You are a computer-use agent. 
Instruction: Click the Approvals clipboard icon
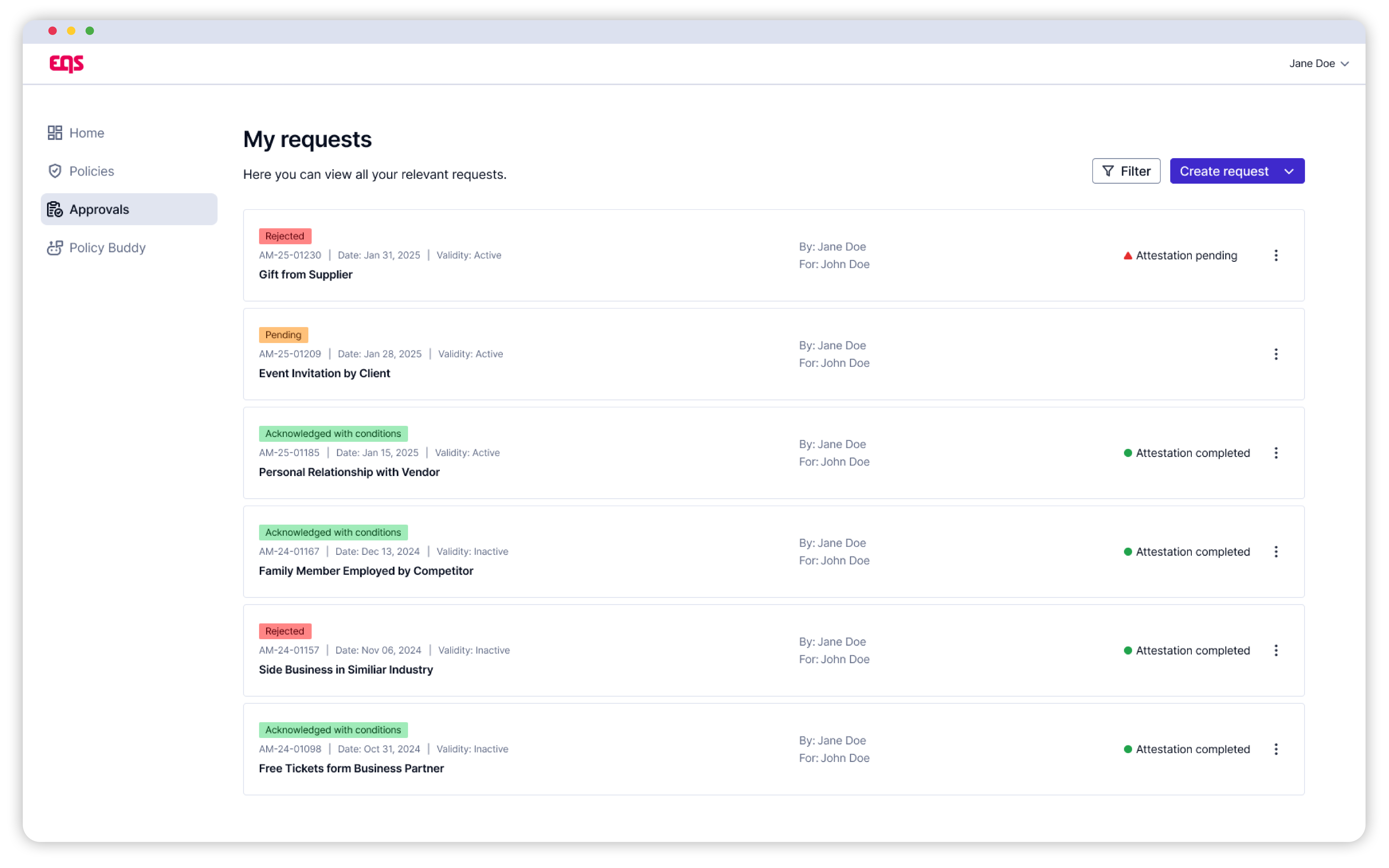pos(55,210)
